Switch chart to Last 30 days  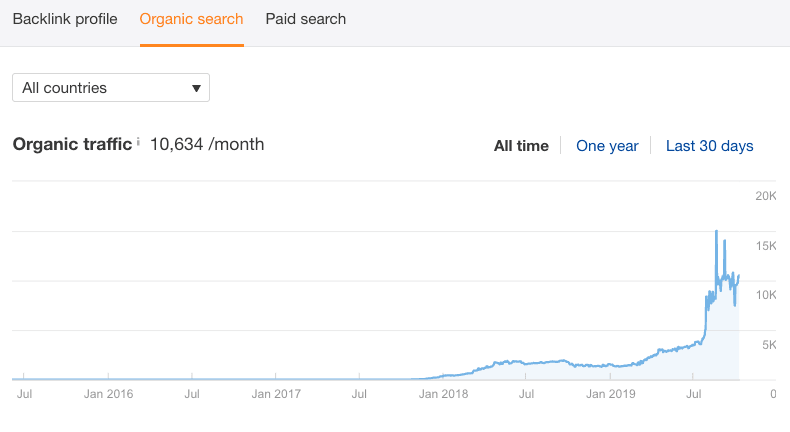click(x=709, y=146)
